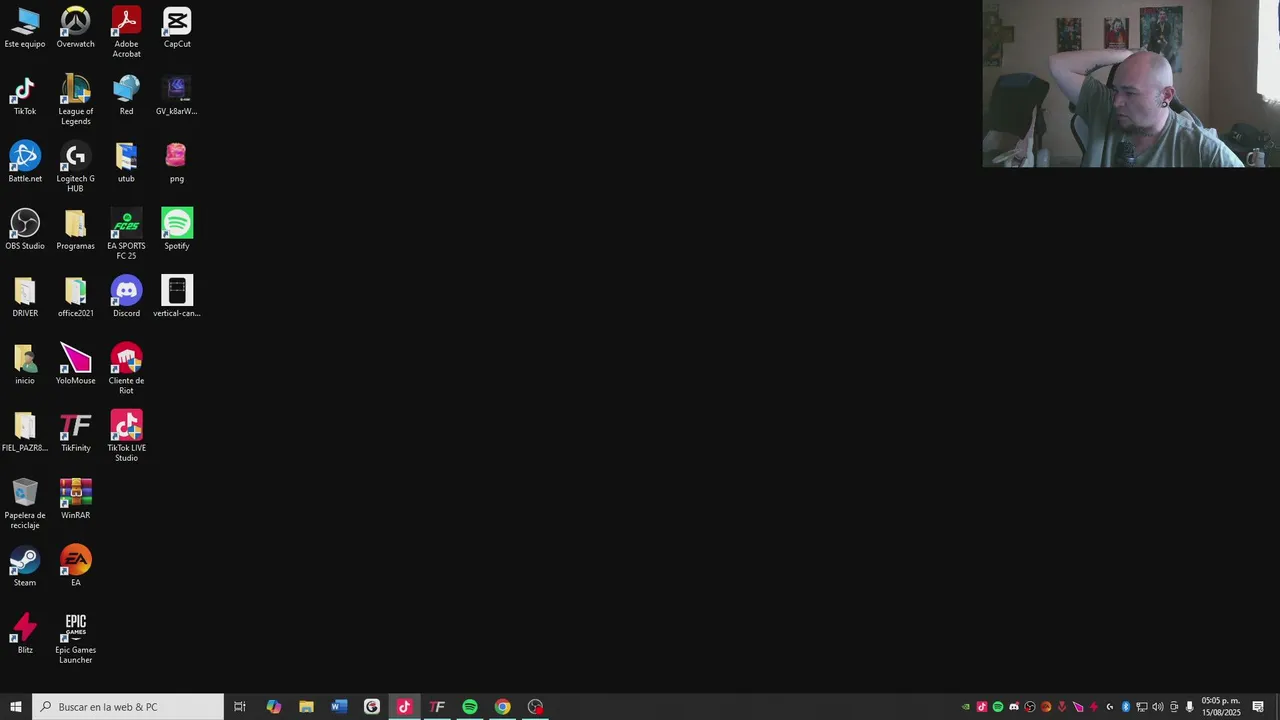Select the GV_k8arW file on desktop
This screenshot has width=1280, height=720.
tap(177, 96)
